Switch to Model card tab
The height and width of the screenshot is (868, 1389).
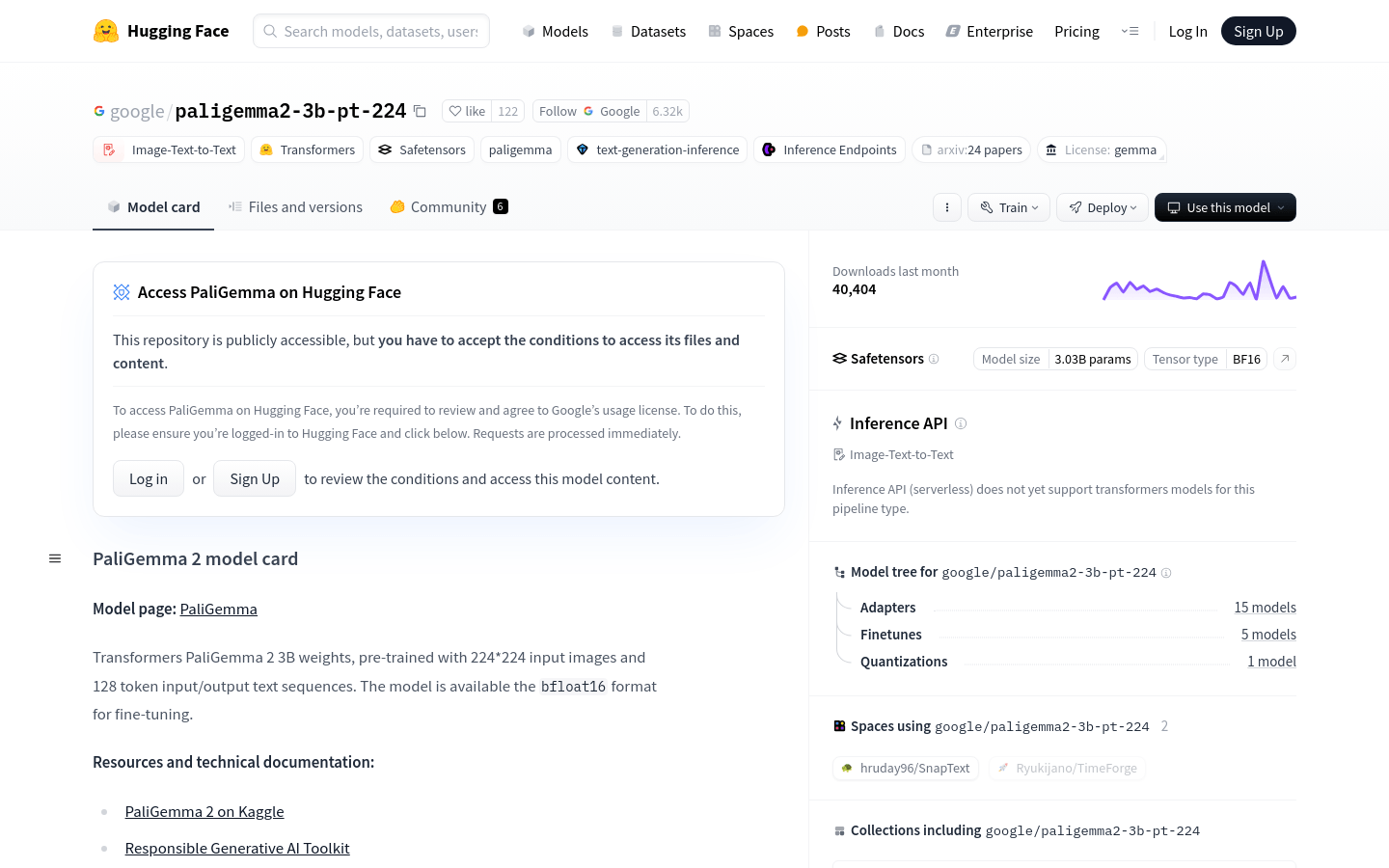point(153,207)
